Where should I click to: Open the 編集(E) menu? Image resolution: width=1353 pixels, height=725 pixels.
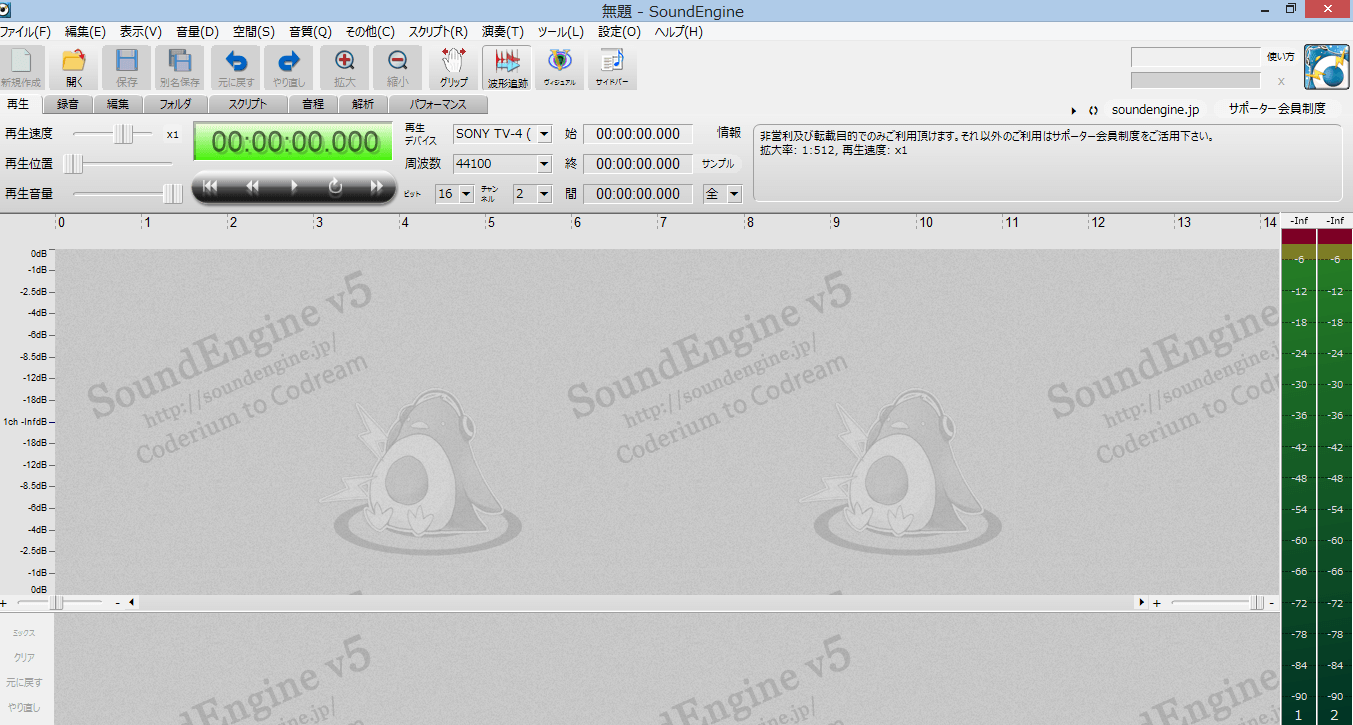point(85,32)
